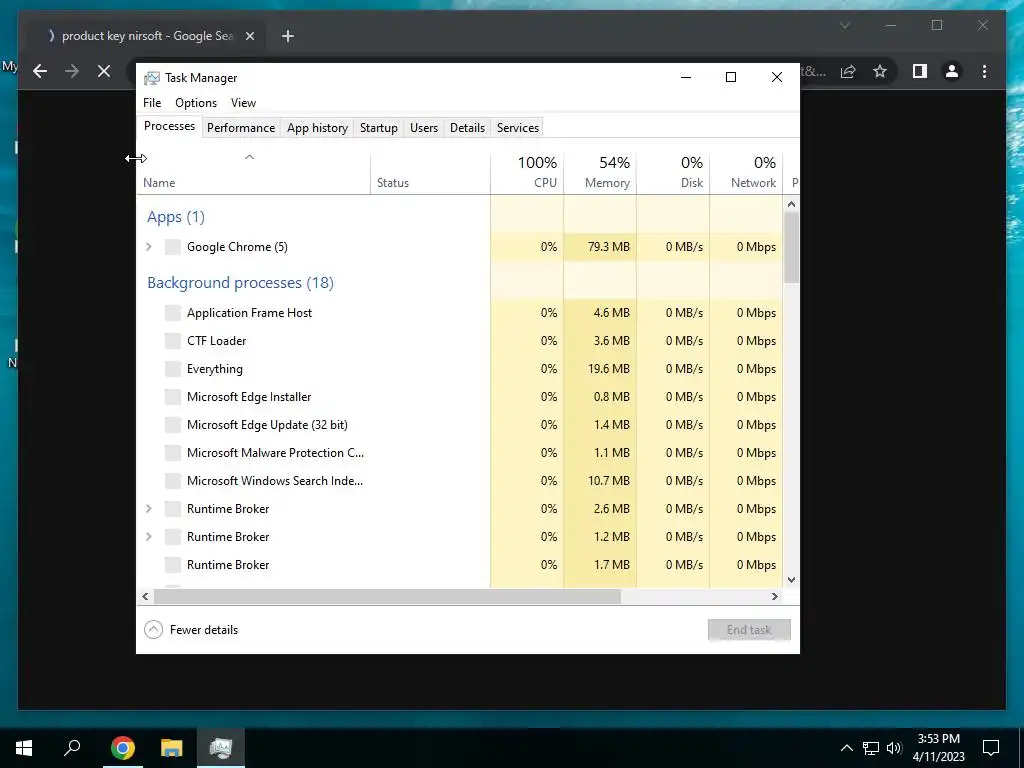Click the Google Chrome process icon
The width and height of the screenshot is (1024, 768).
172,247
